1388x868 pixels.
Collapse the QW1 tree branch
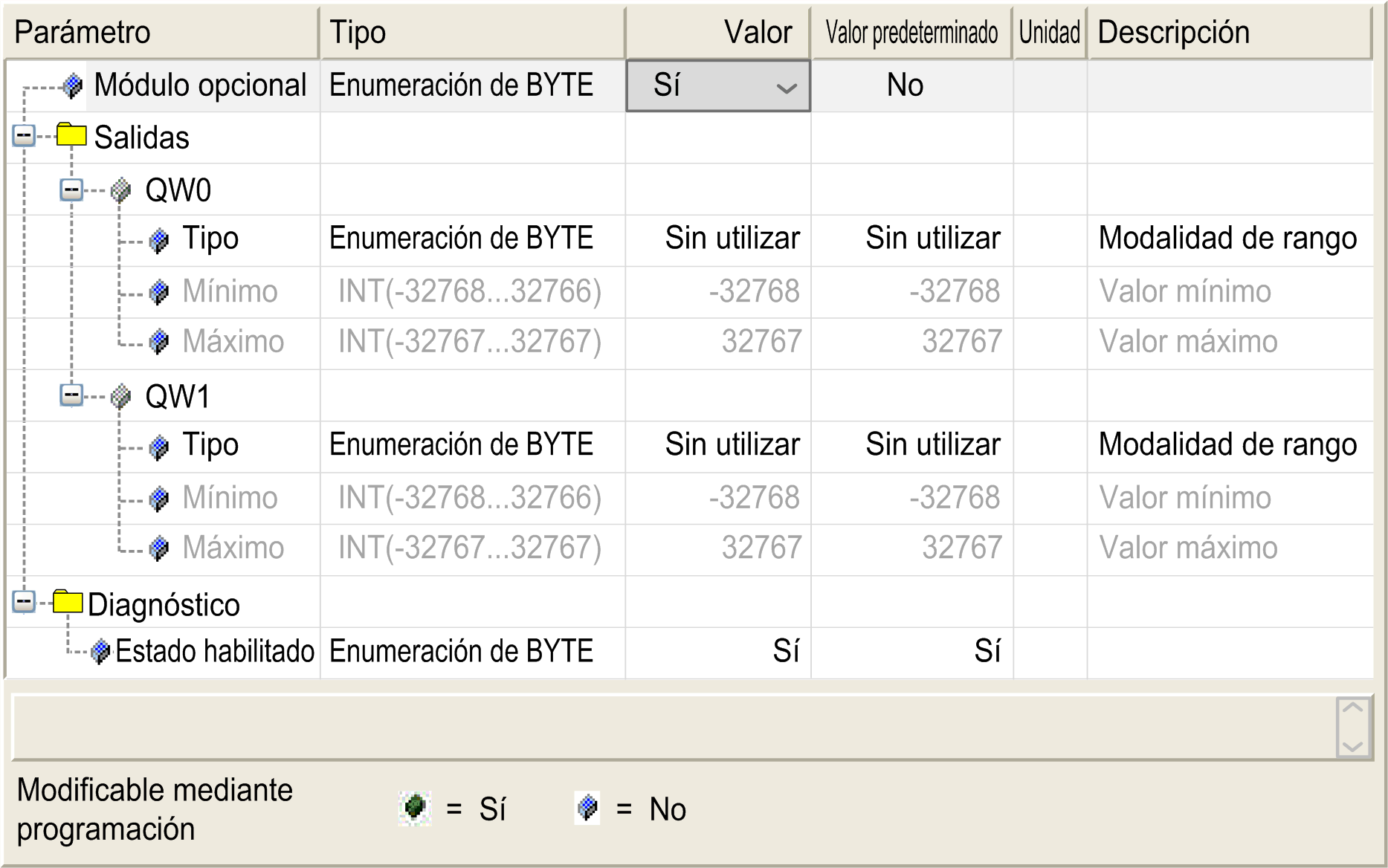click(x=71, y=395)
